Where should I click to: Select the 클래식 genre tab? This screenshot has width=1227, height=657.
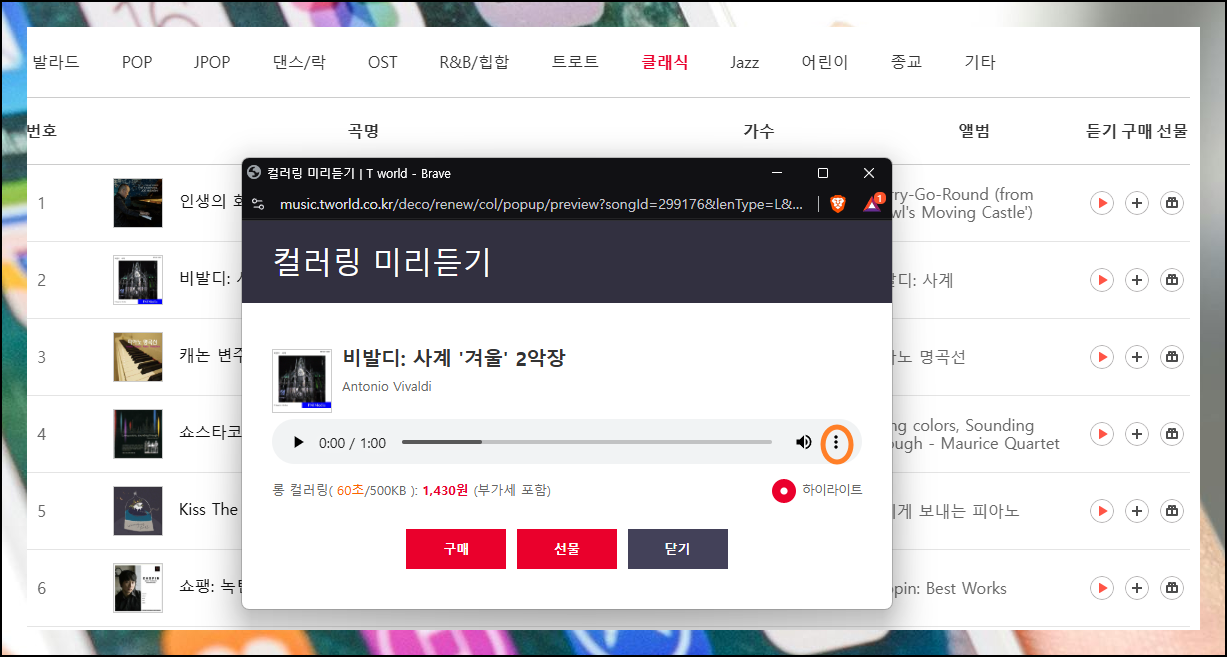[665, 62]
